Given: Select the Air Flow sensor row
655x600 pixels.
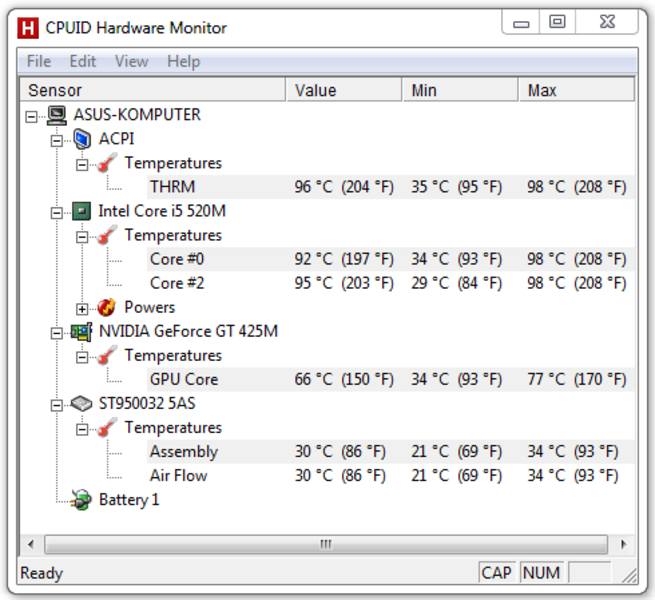Looking at the screenshot, I should click(391, 476).
